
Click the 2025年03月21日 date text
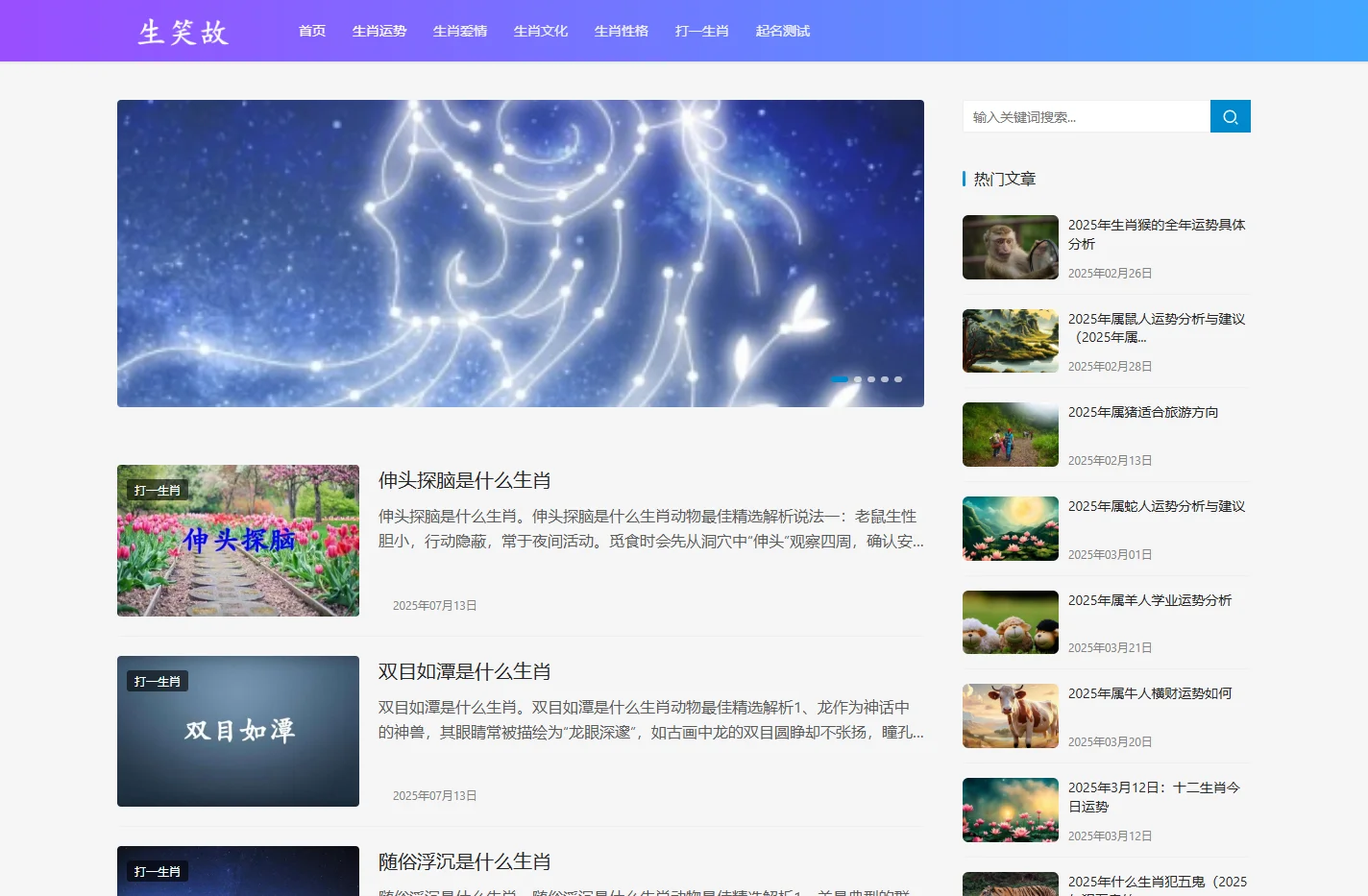click(1111, 648)
